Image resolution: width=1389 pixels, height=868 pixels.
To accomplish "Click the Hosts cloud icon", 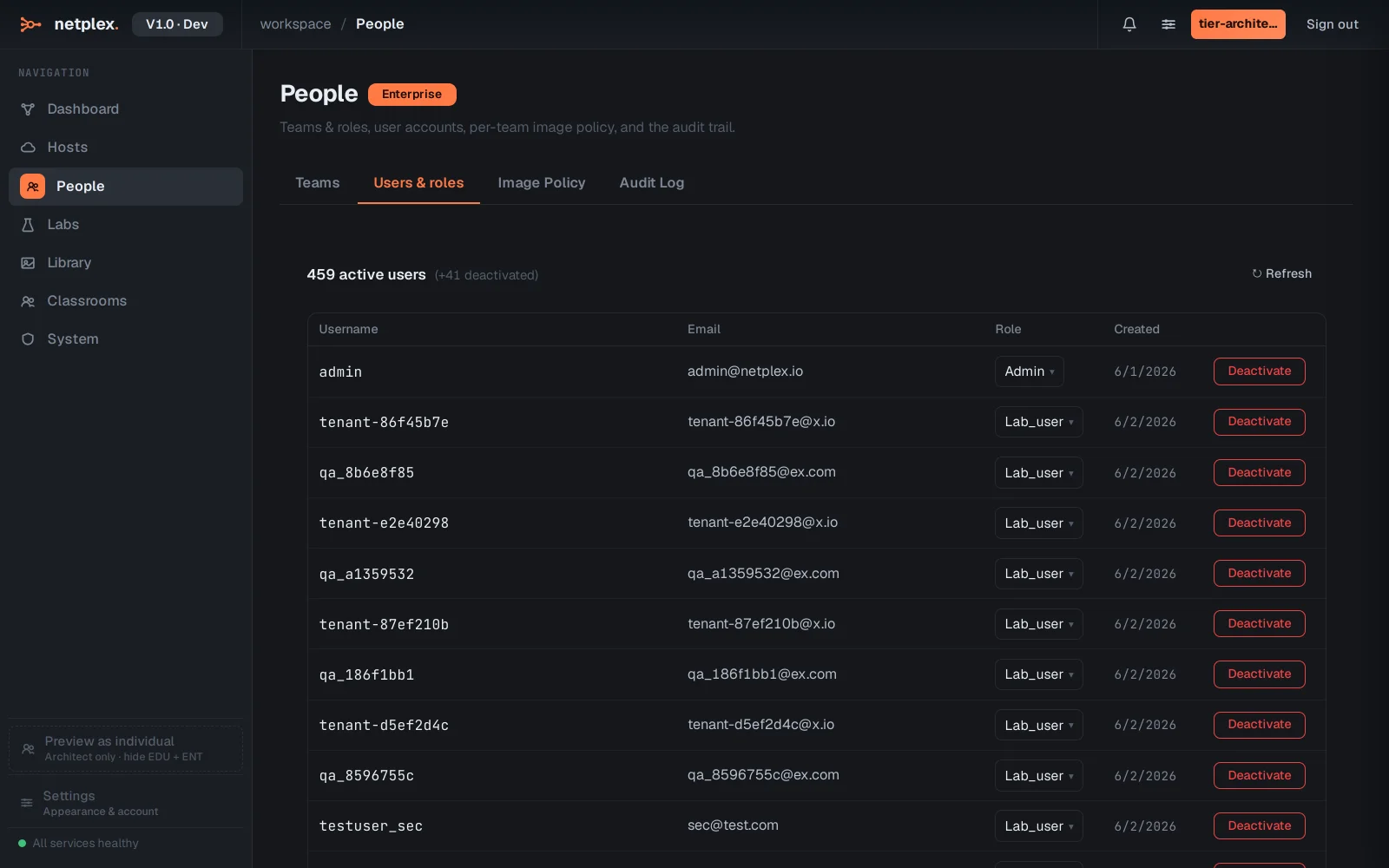I will point(28,148).
